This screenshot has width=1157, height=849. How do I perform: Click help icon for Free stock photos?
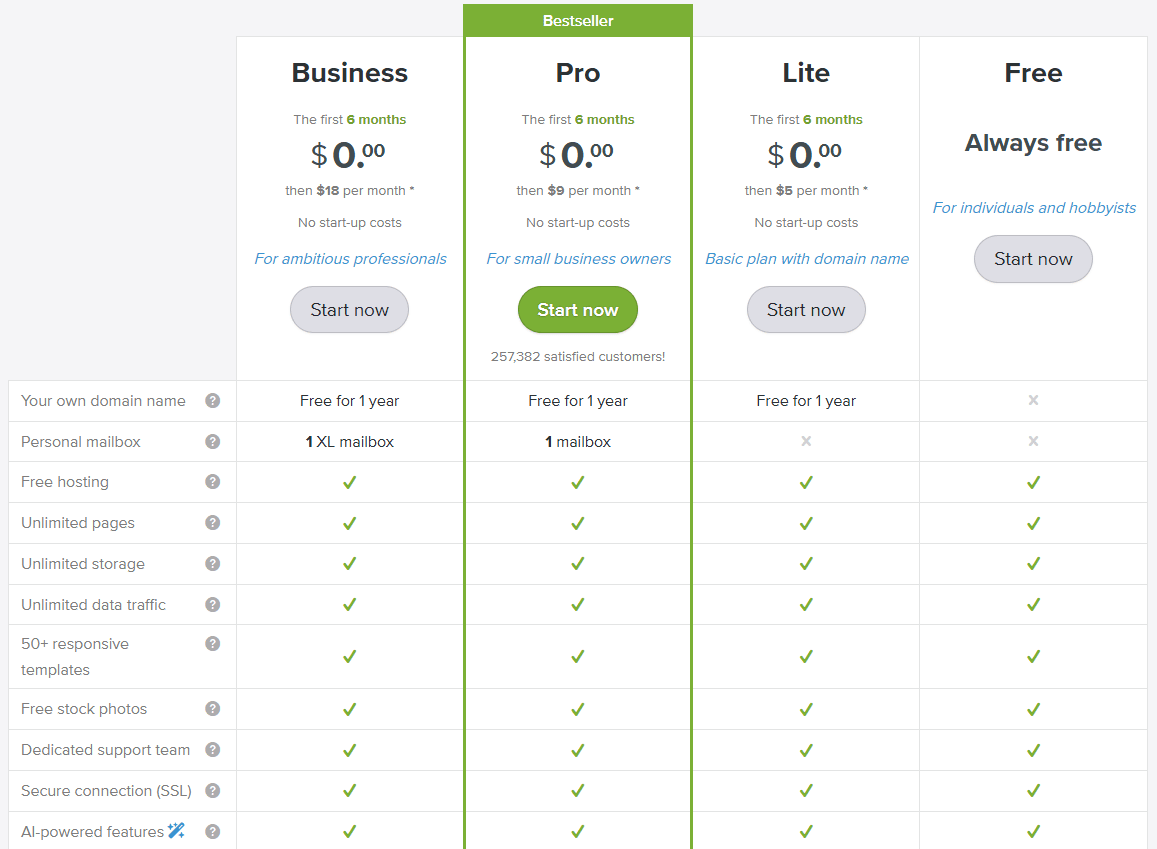click(213, 709)
